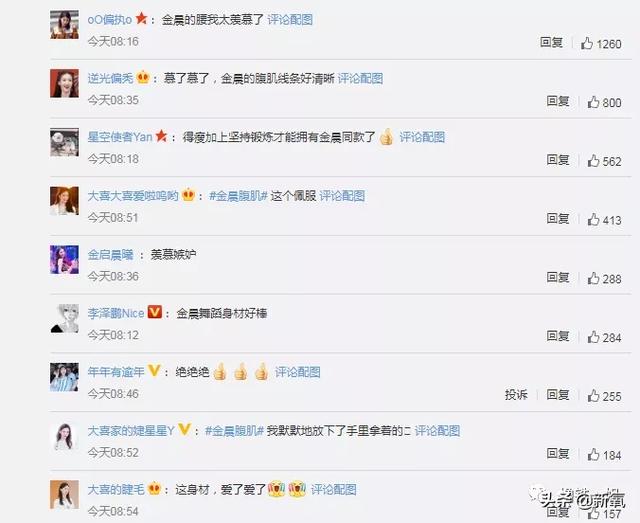Open 评论配图 link in oO偏执o's comment

290,20
